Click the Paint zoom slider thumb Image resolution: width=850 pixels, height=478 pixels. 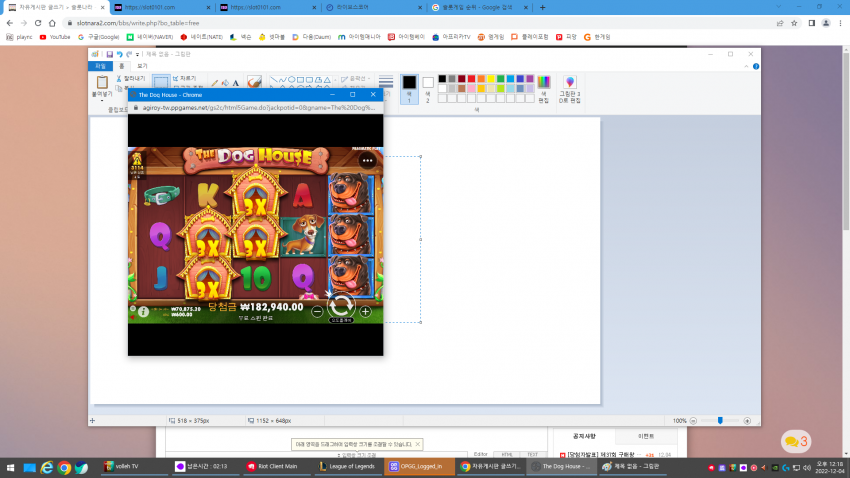(720, 421)
